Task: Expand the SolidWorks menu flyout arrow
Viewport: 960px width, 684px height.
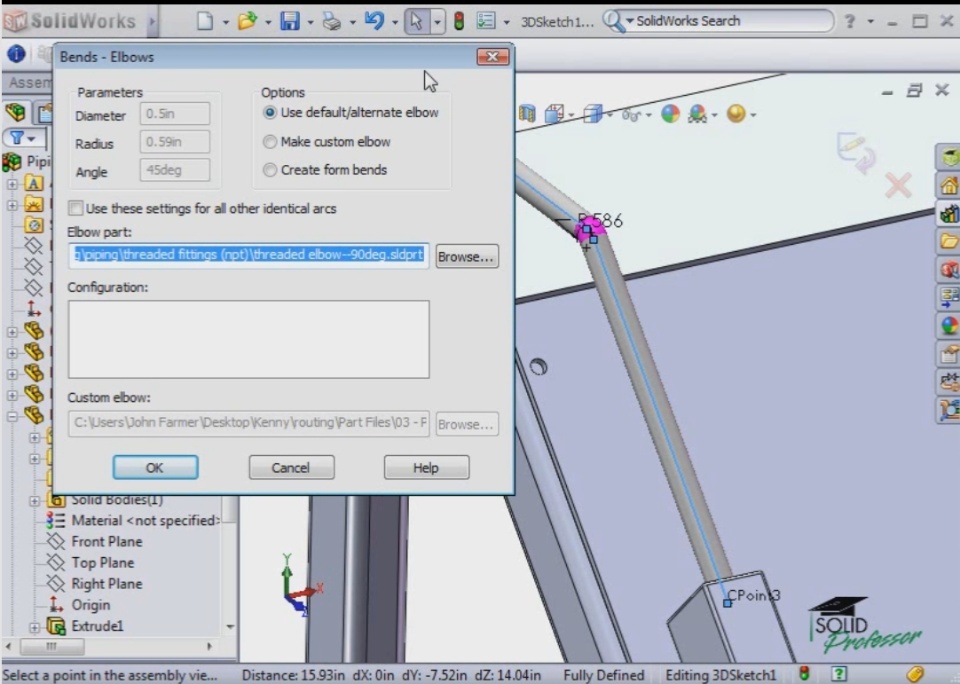Action: tap(152, 22)
